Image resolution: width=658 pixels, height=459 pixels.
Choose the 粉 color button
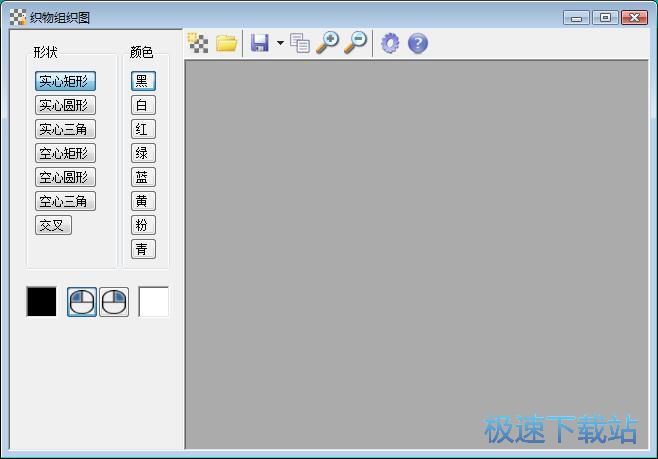click(143, 225)
